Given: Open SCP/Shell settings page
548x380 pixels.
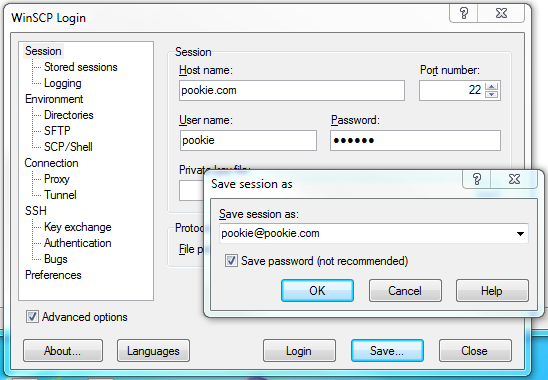Looking at the screenshot, I should (x=68, y=147).
